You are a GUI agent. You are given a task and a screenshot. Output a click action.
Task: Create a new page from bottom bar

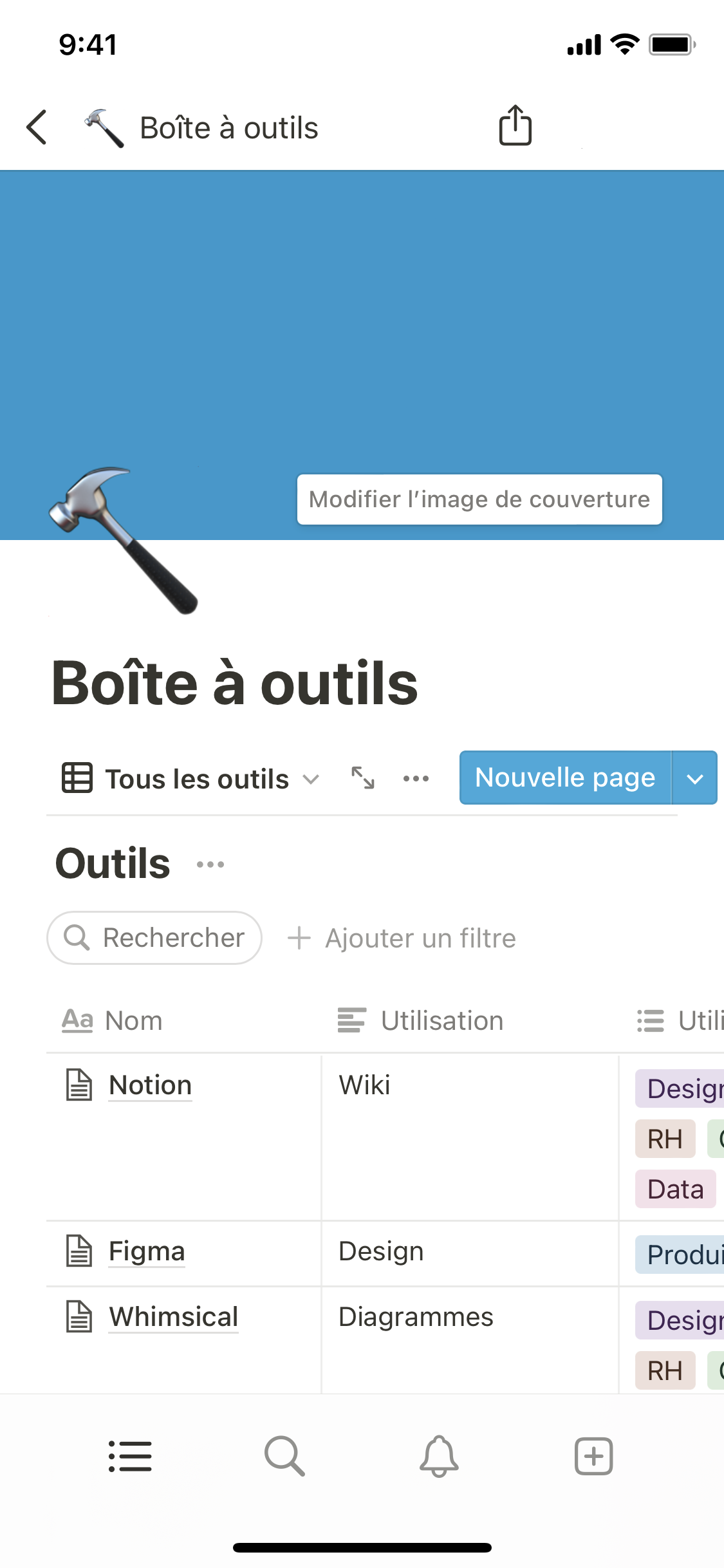[593, 1456]
